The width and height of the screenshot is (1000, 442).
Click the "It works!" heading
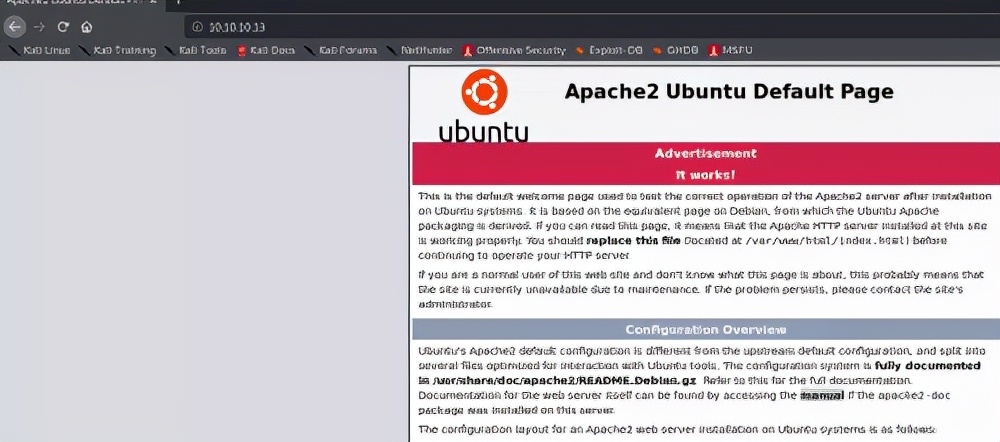(705, 175)
